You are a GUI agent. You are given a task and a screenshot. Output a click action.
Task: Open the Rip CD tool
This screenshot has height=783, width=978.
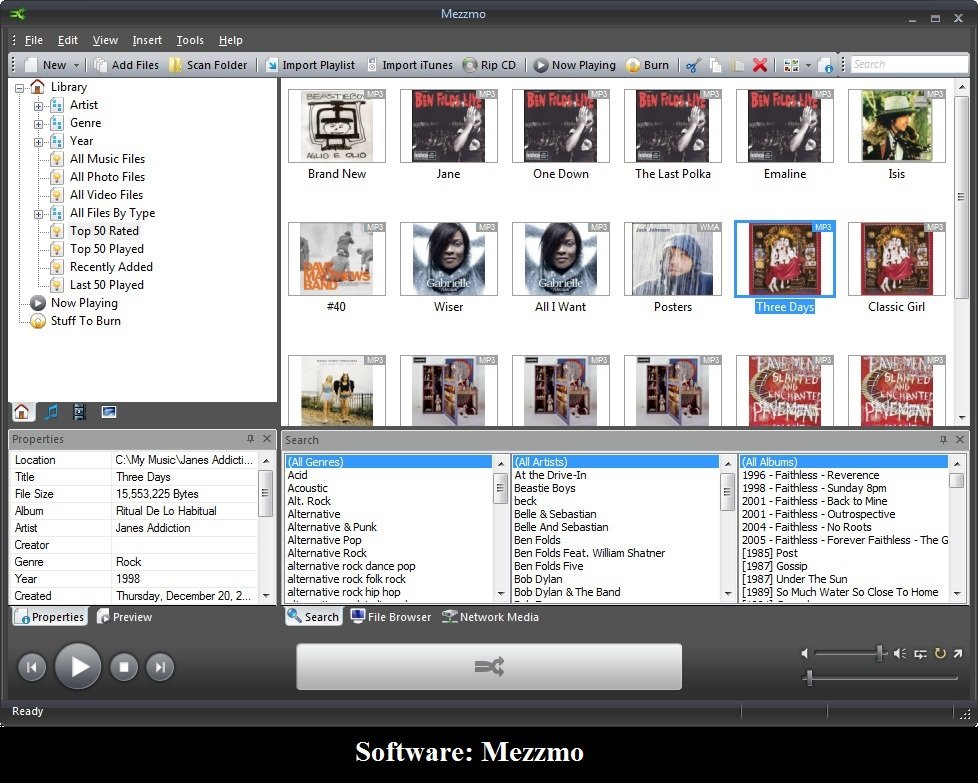pos(490,63)
